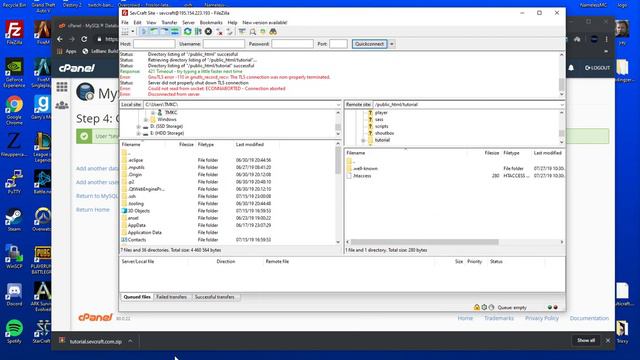Select 'shoutbox' folder in remote tree
The image size is (640, 360).
[384, 133]
